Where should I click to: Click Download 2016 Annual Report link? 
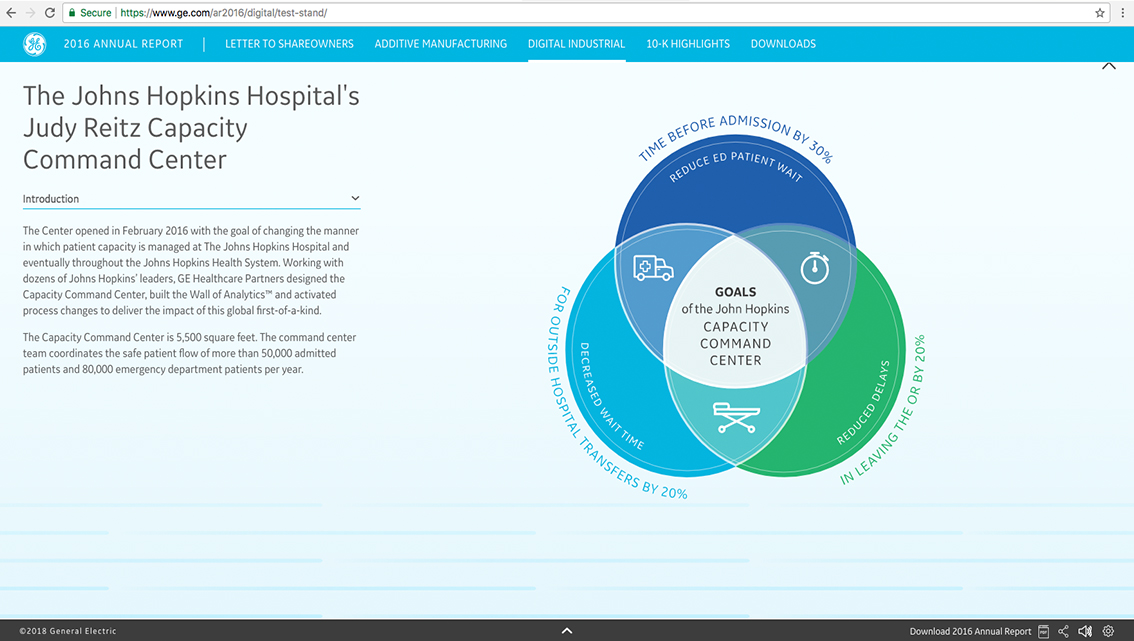pyautogui.click(x=970, y=632)
